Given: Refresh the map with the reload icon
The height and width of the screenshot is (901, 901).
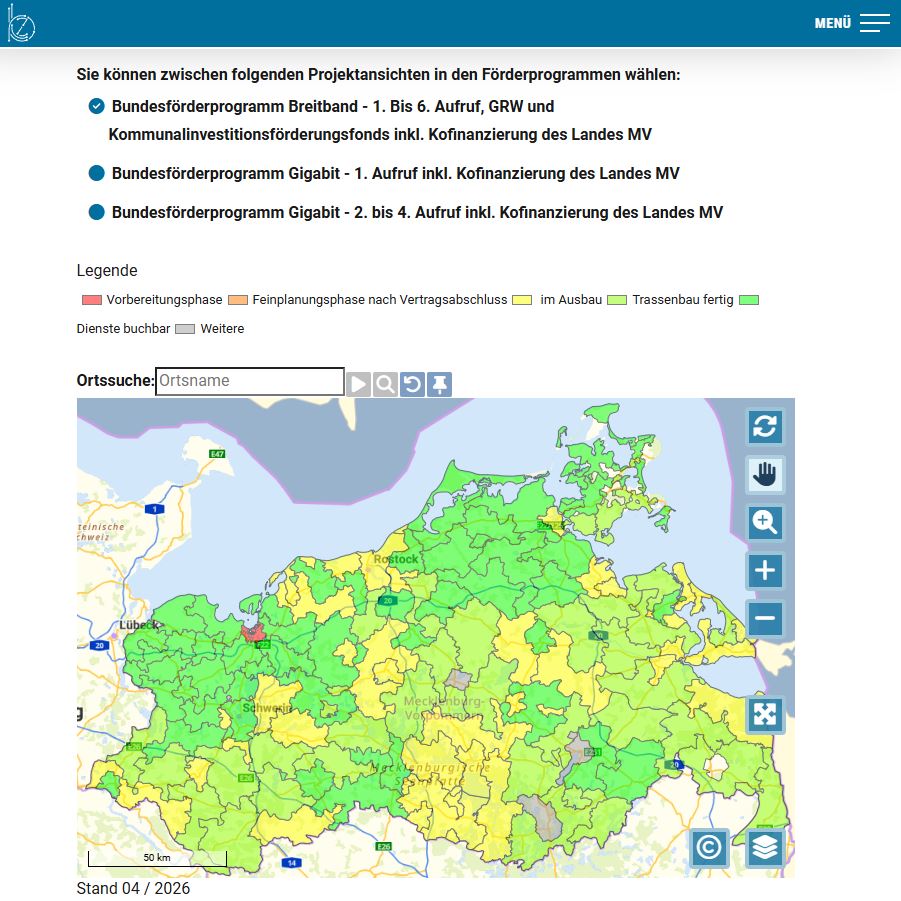Looking at the screenshot, I should (x=765, y=426).
